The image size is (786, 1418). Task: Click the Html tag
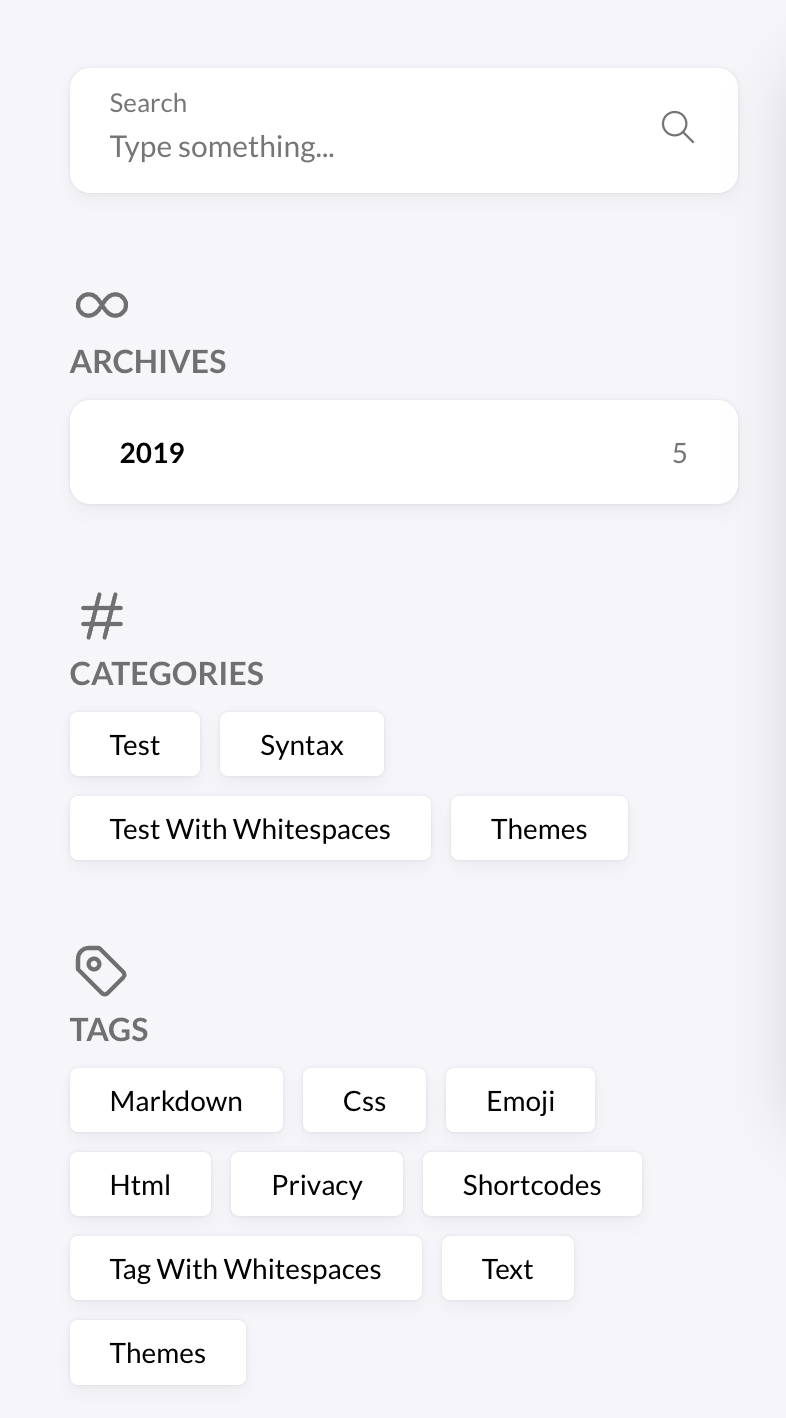pos(140,1185)
